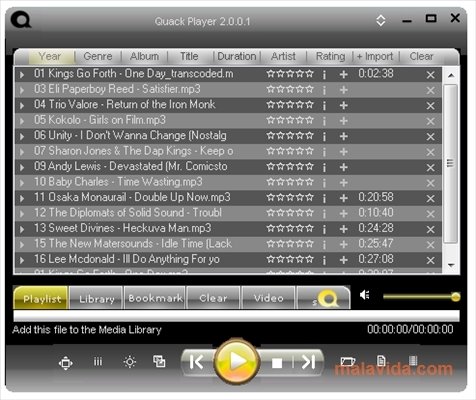476x400 pixels.
Task: Rate 16 Lee Mcdonald with stars
Action: (x=290, y=259)
